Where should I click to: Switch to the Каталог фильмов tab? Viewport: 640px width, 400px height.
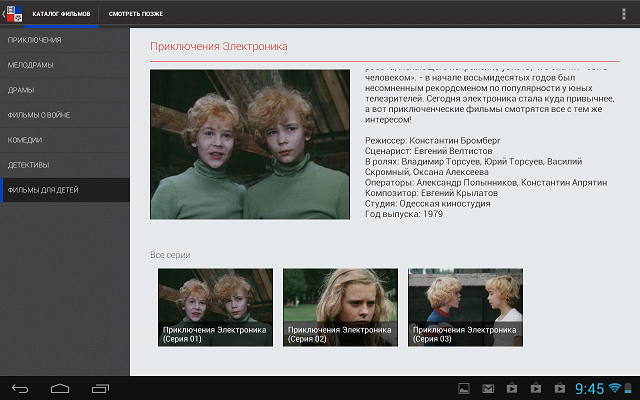coord(61,14)
